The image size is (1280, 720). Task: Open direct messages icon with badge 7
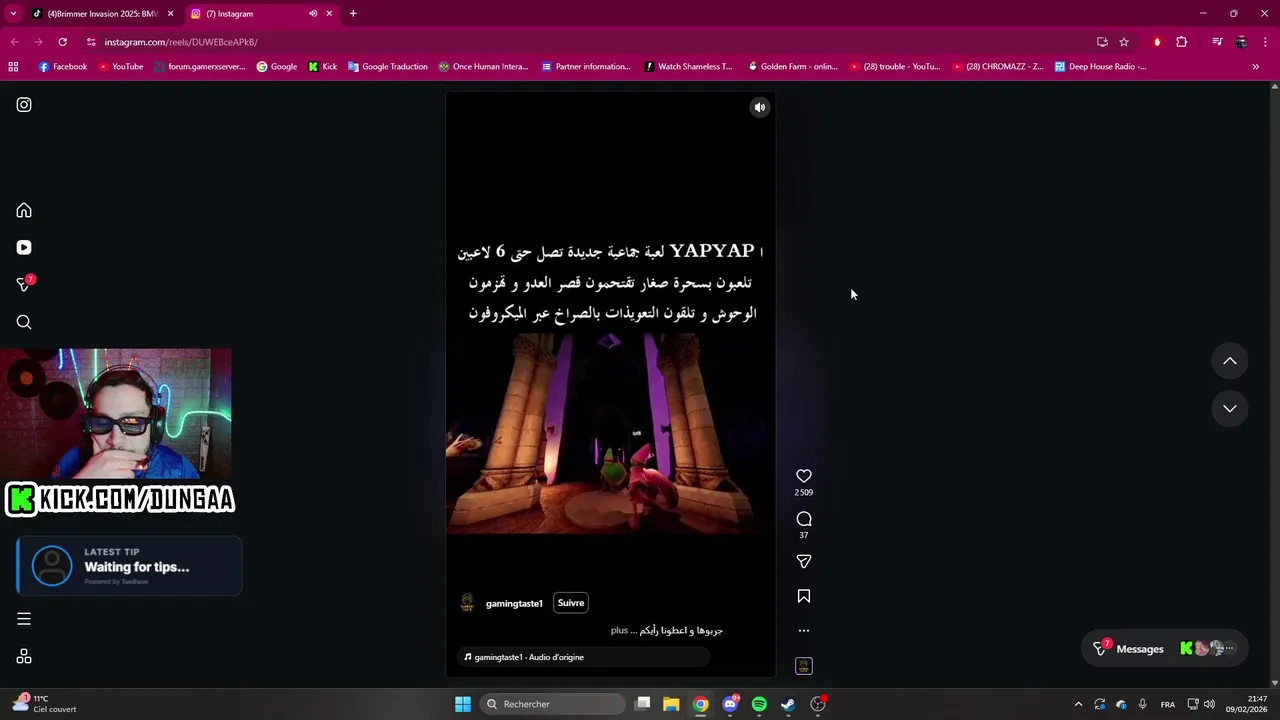[x=25, y=284]
